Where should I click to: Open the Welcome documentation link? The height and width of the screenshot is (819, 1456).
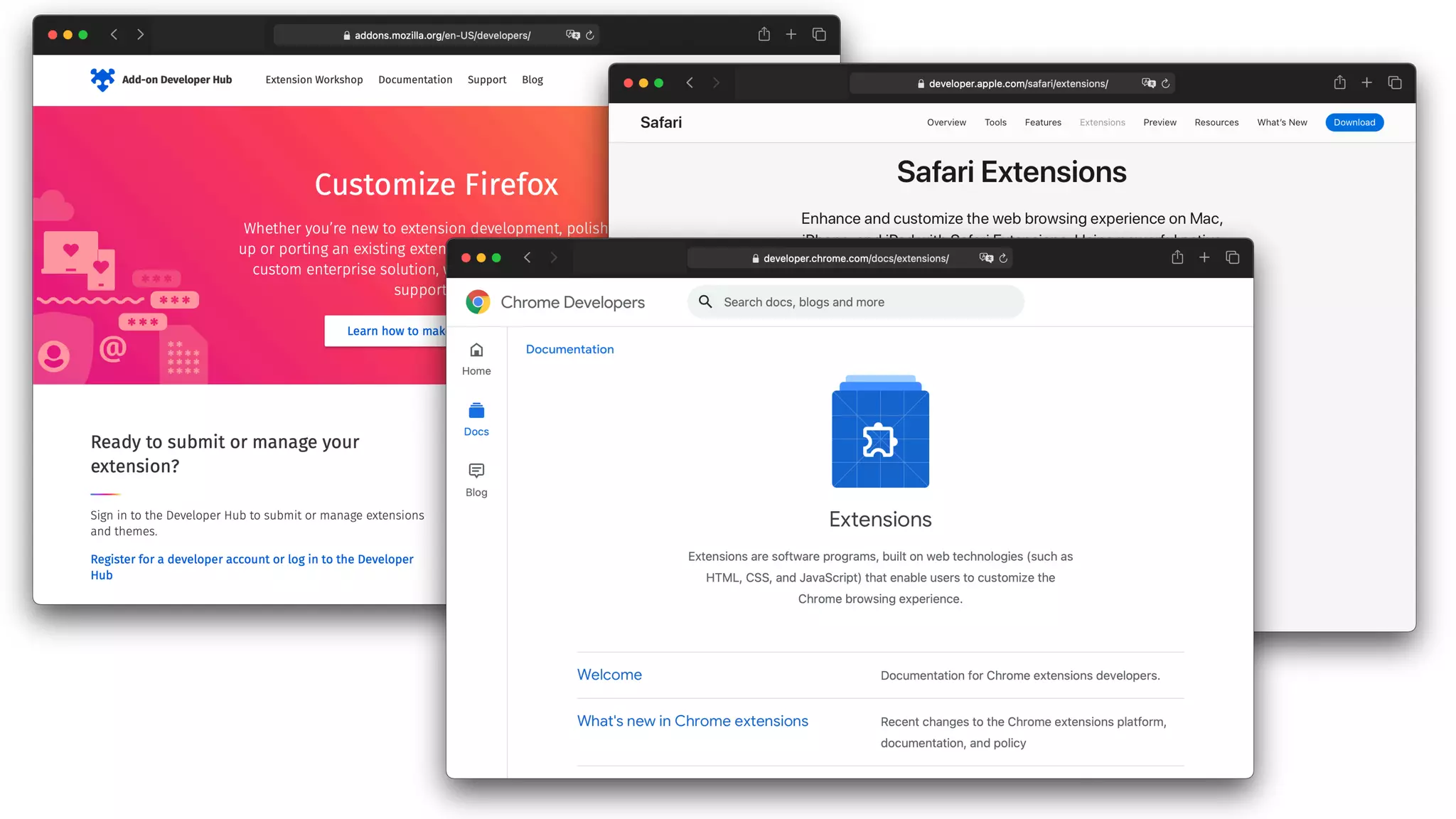click(x=609, y=675)
